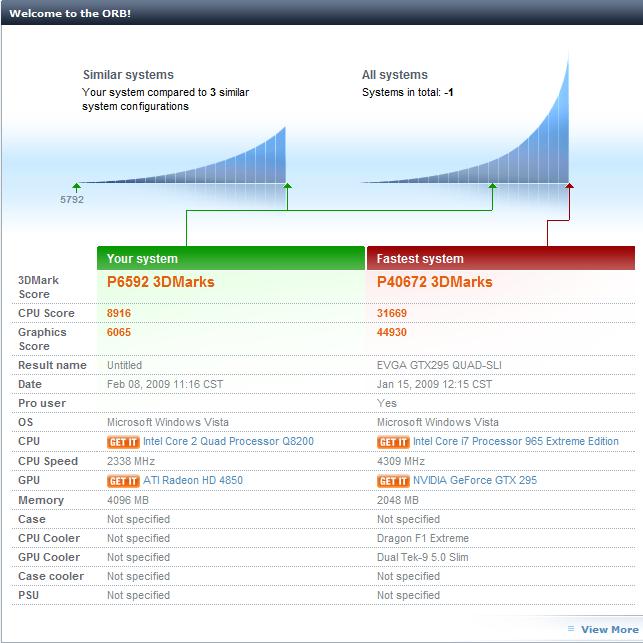This screenshot has width=643, height=643.
Task: Click graphics score value 6065
Action: [x=119, y=332]
